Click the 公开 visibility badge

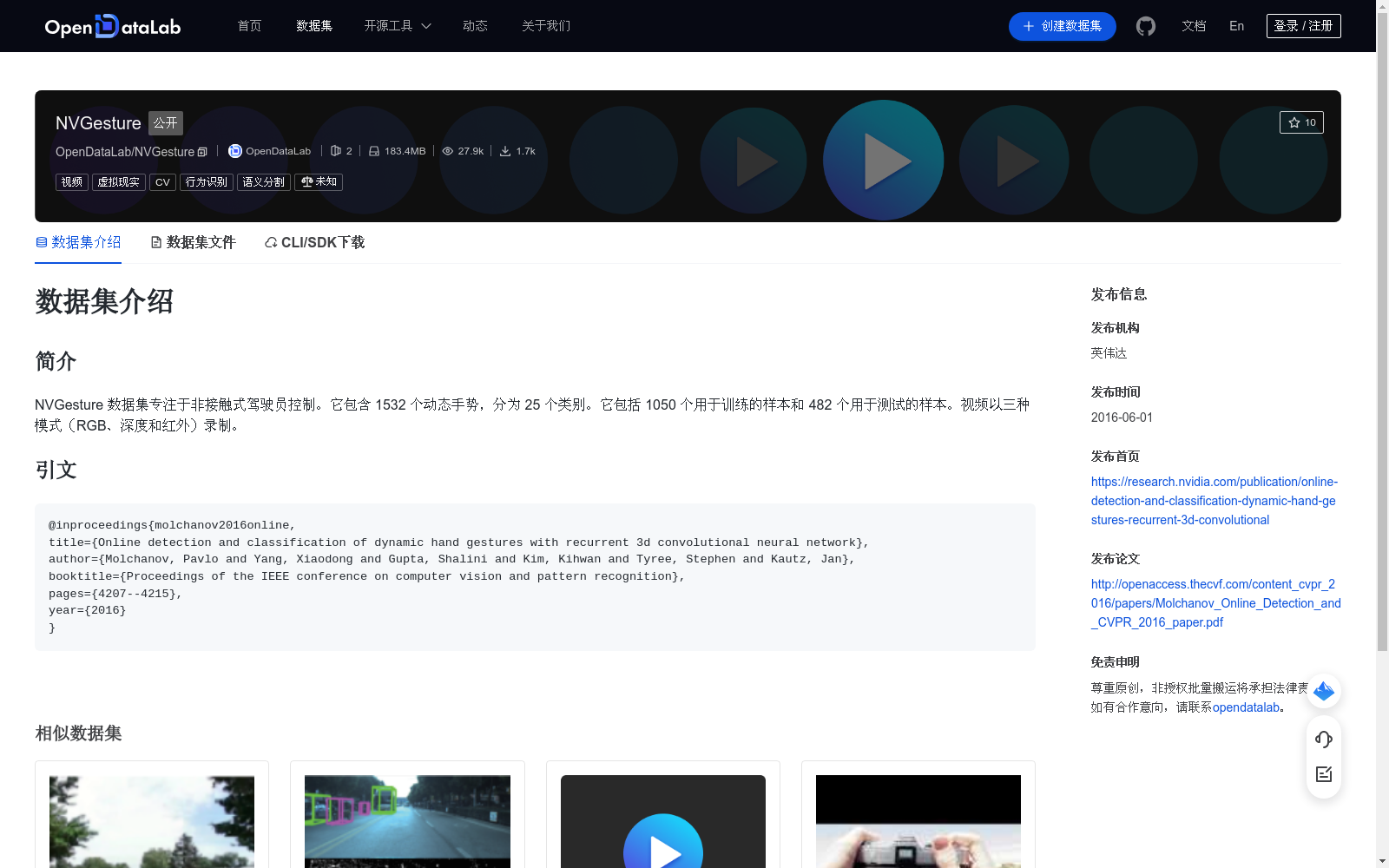coord(166,123)
